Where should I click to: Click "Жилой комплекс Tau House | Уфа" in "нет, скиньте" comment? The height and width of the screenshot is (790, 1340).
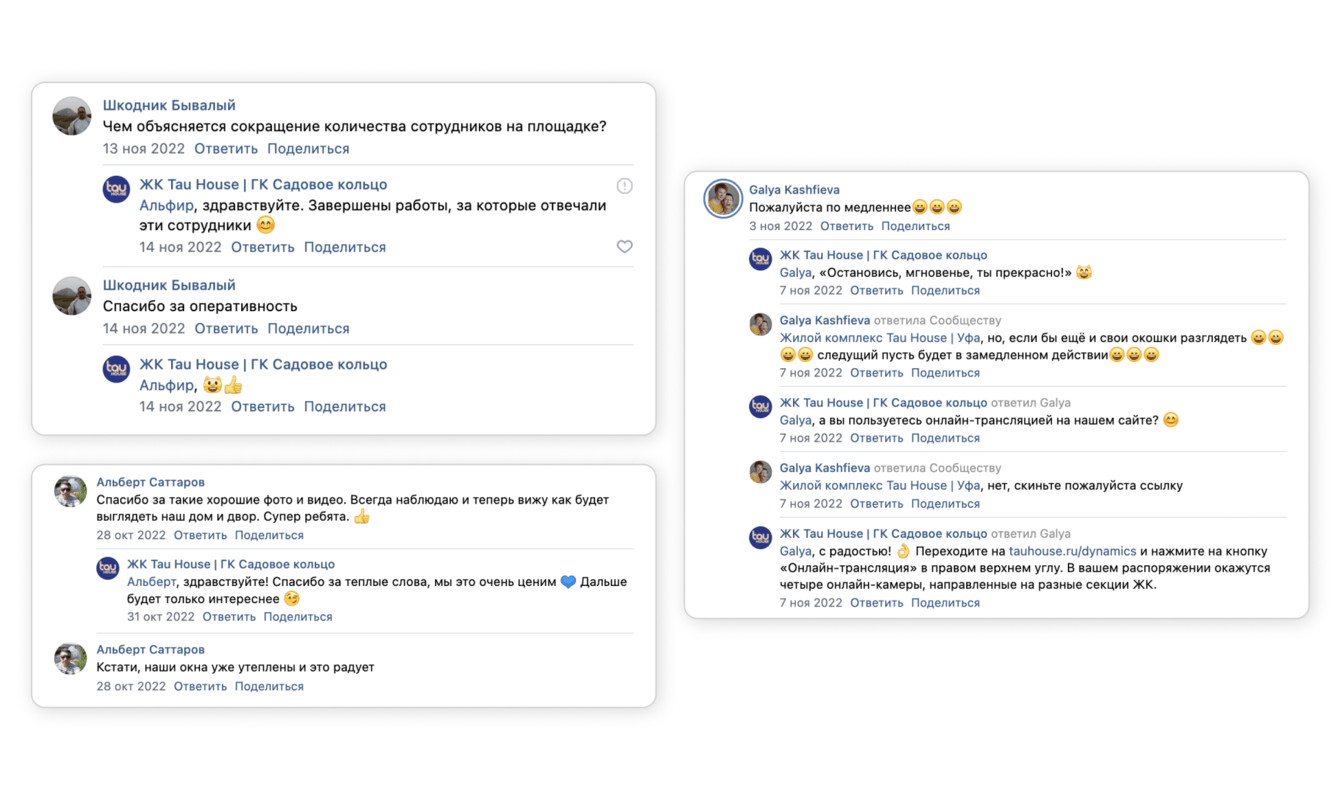click(879, 485)
